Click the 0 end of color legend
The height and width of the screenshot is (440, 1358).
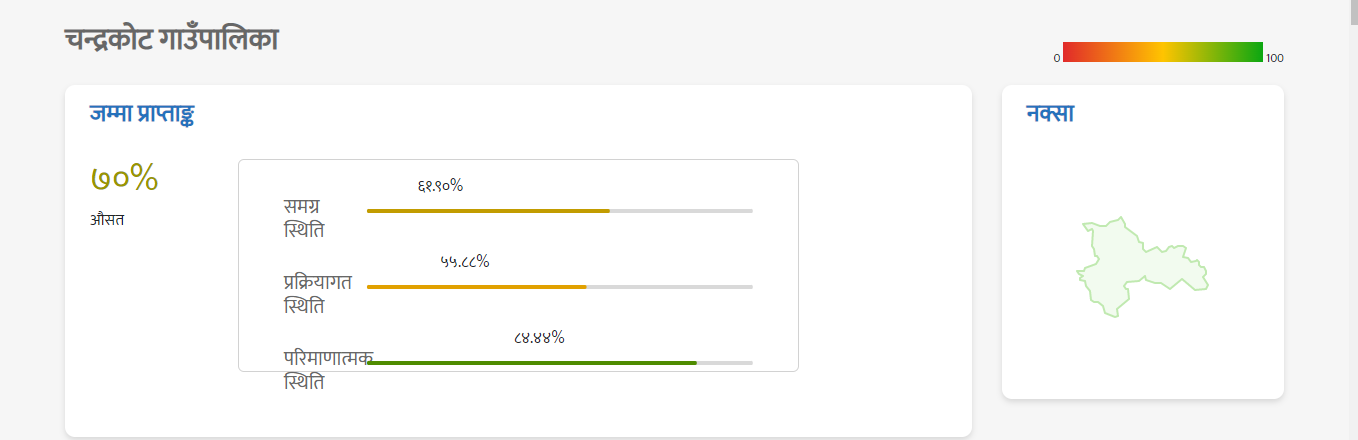click(1056, 58)
